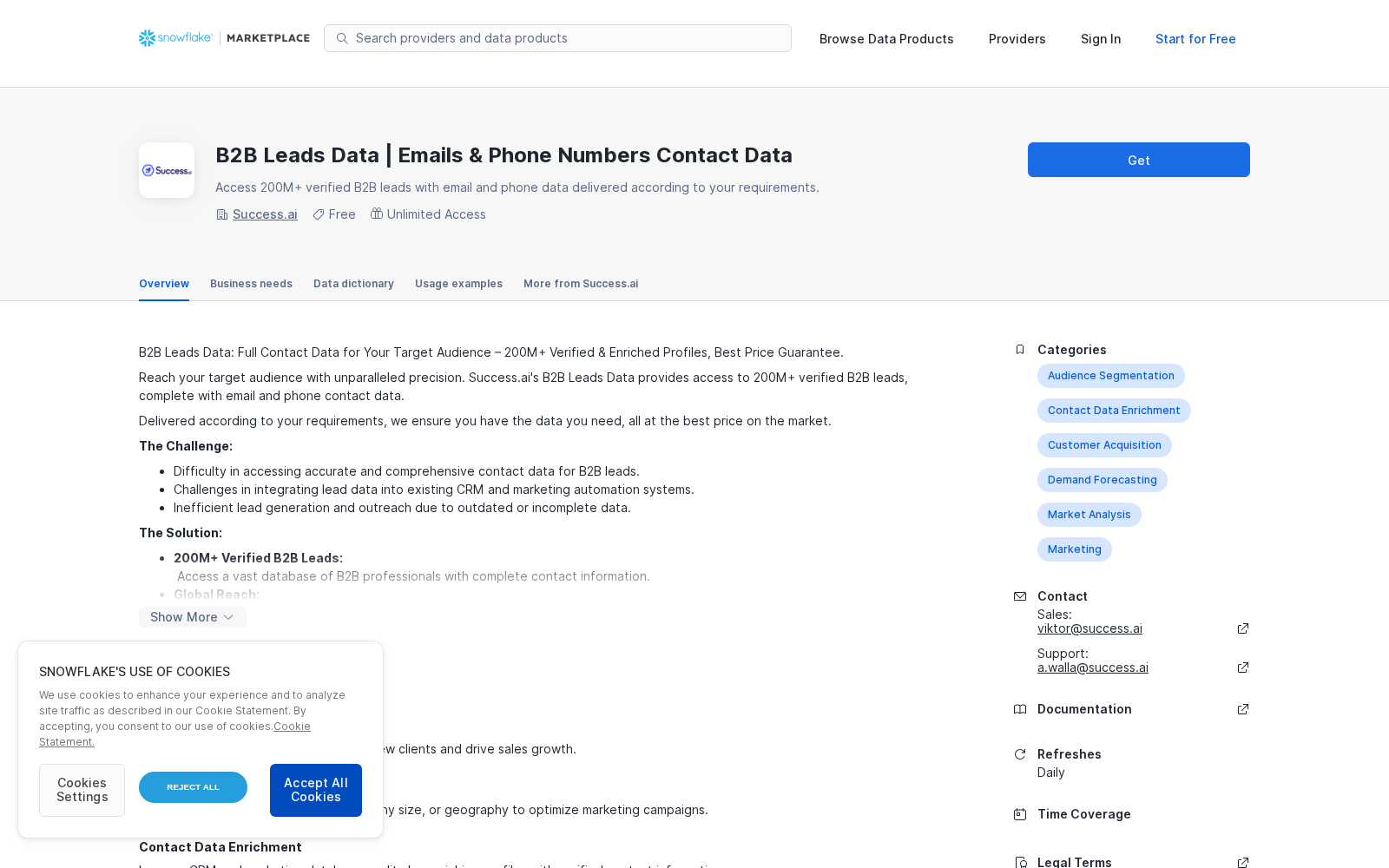Image resolution: width=1389 pixels, height=868 pixels.
Task: Click the Free price tag icon
Action: click(x=319, y=214)
